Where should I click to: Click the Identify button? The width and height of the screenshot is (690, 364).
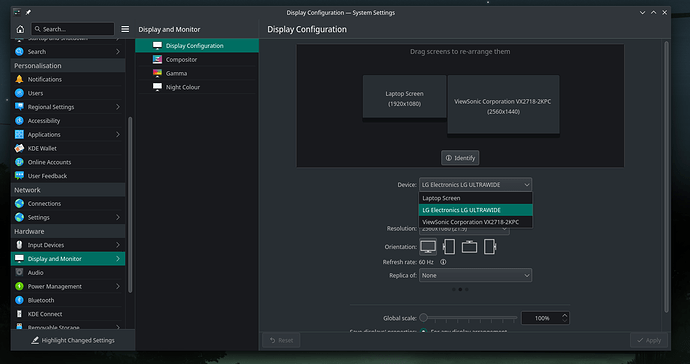(460, 158)
